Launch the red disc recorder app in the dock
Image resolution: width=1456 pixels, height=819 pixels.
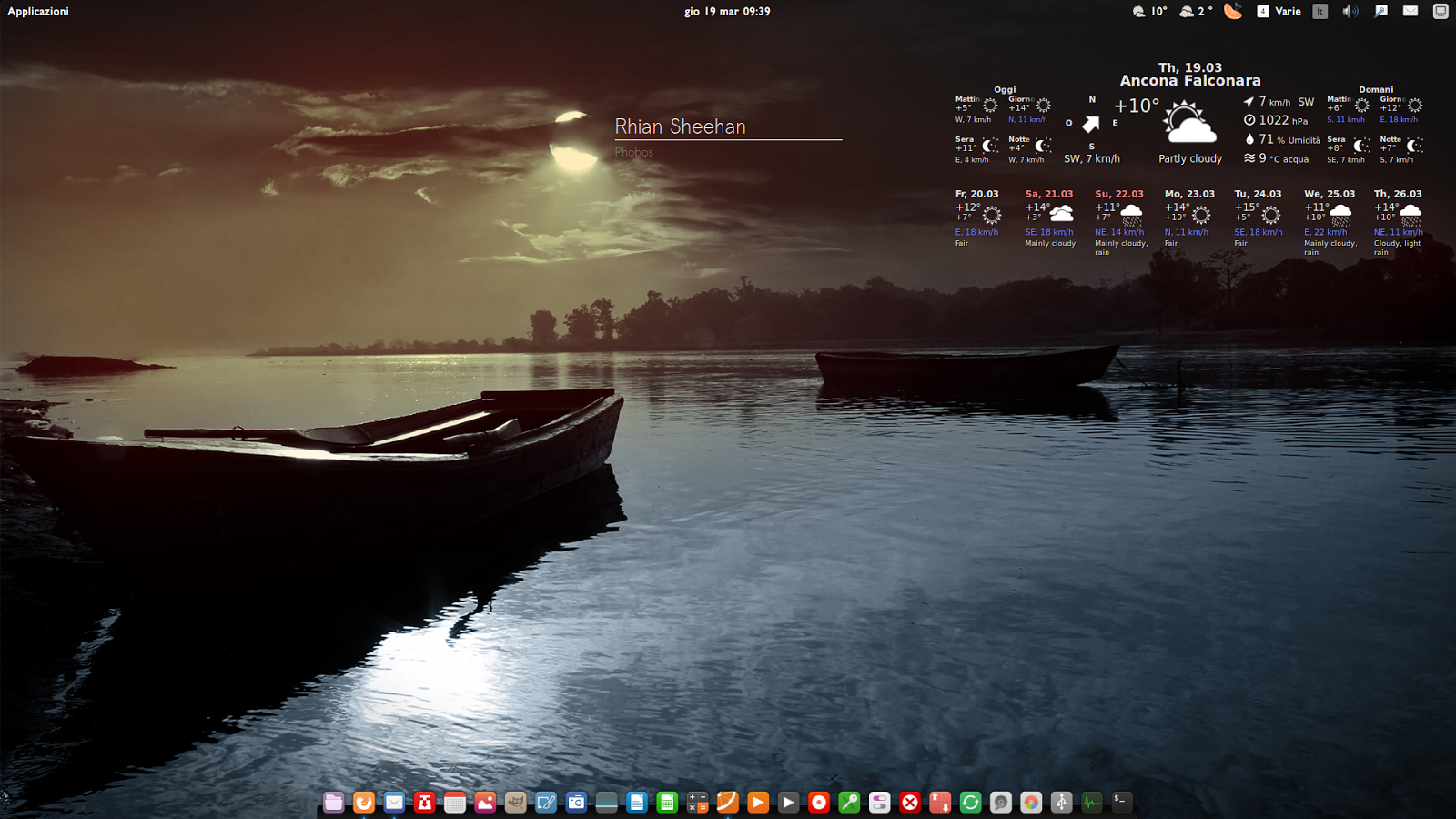pyautogui.click(x=819, y=802)
